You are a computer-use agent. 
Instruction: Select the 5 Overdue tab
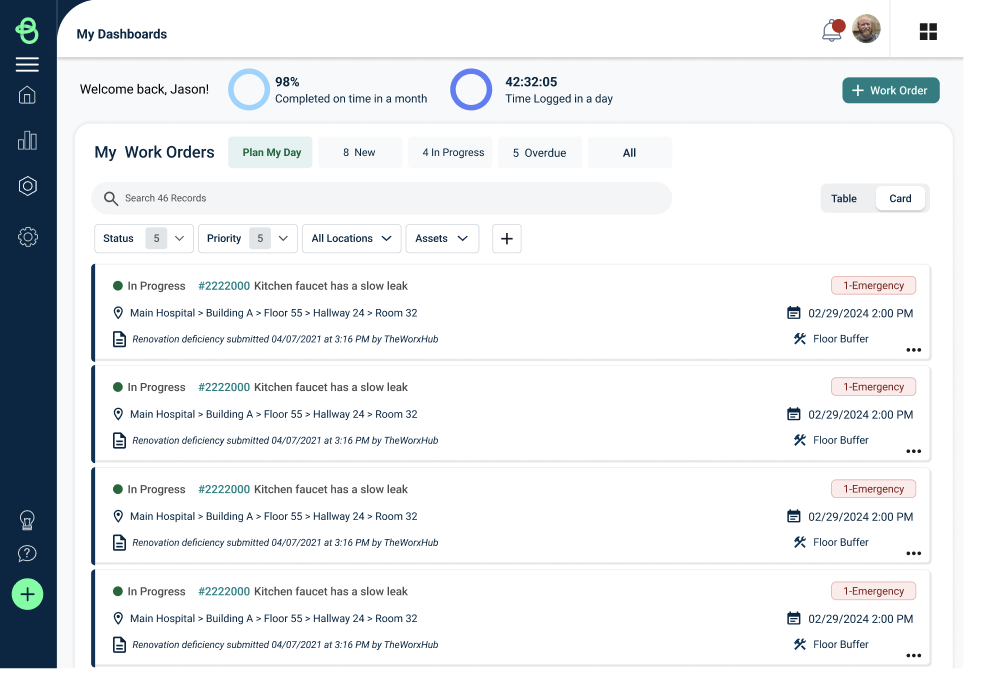[540, 152]
